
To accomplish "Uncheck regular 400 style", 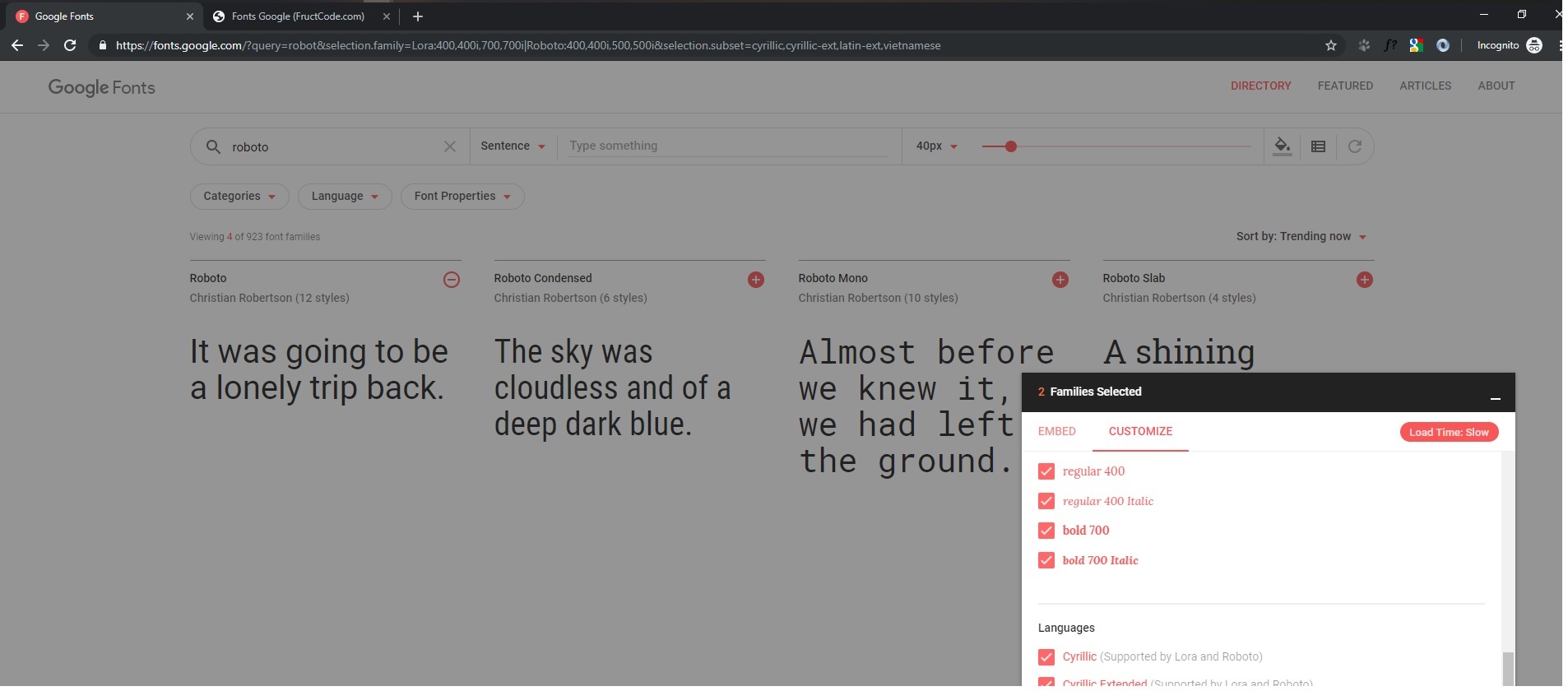I will click(x=1046, y=471).
